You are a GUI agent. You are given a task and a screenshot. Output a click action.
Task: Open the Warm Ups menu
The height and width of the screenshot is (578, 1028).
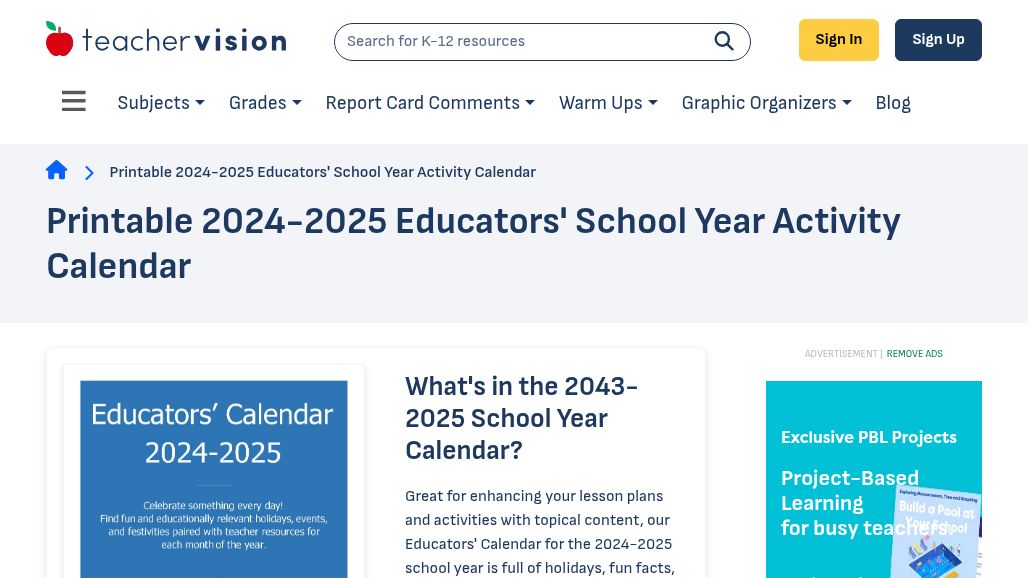coord(608,103)
